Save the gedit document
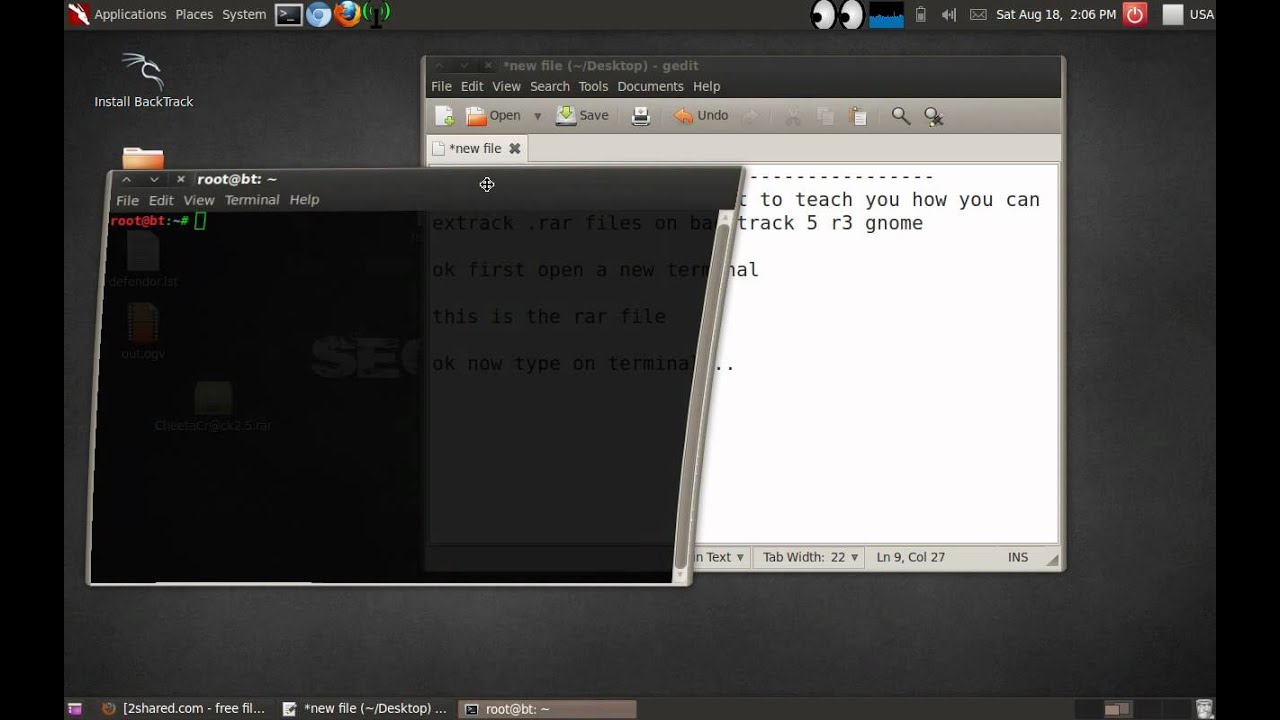Viewport: 1280px width, 720px height. point(582,116)
